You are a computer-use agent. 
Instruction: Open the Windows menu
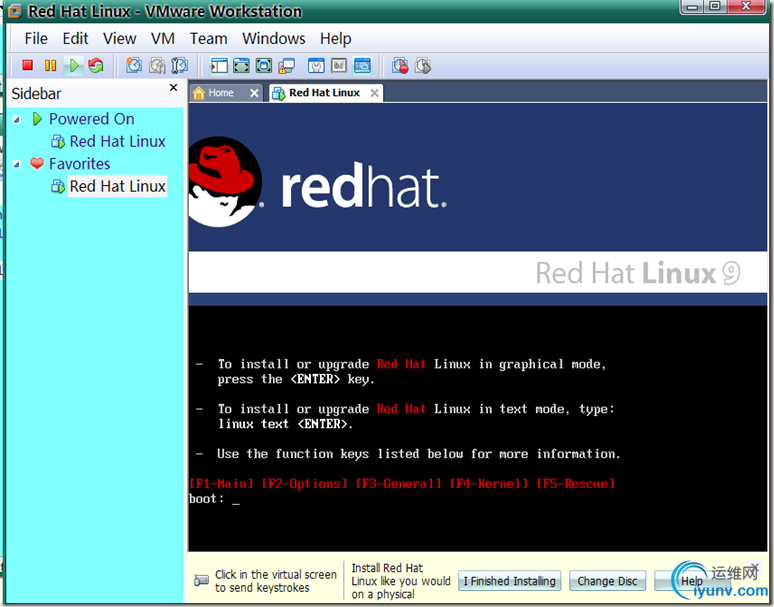point(273,38)
